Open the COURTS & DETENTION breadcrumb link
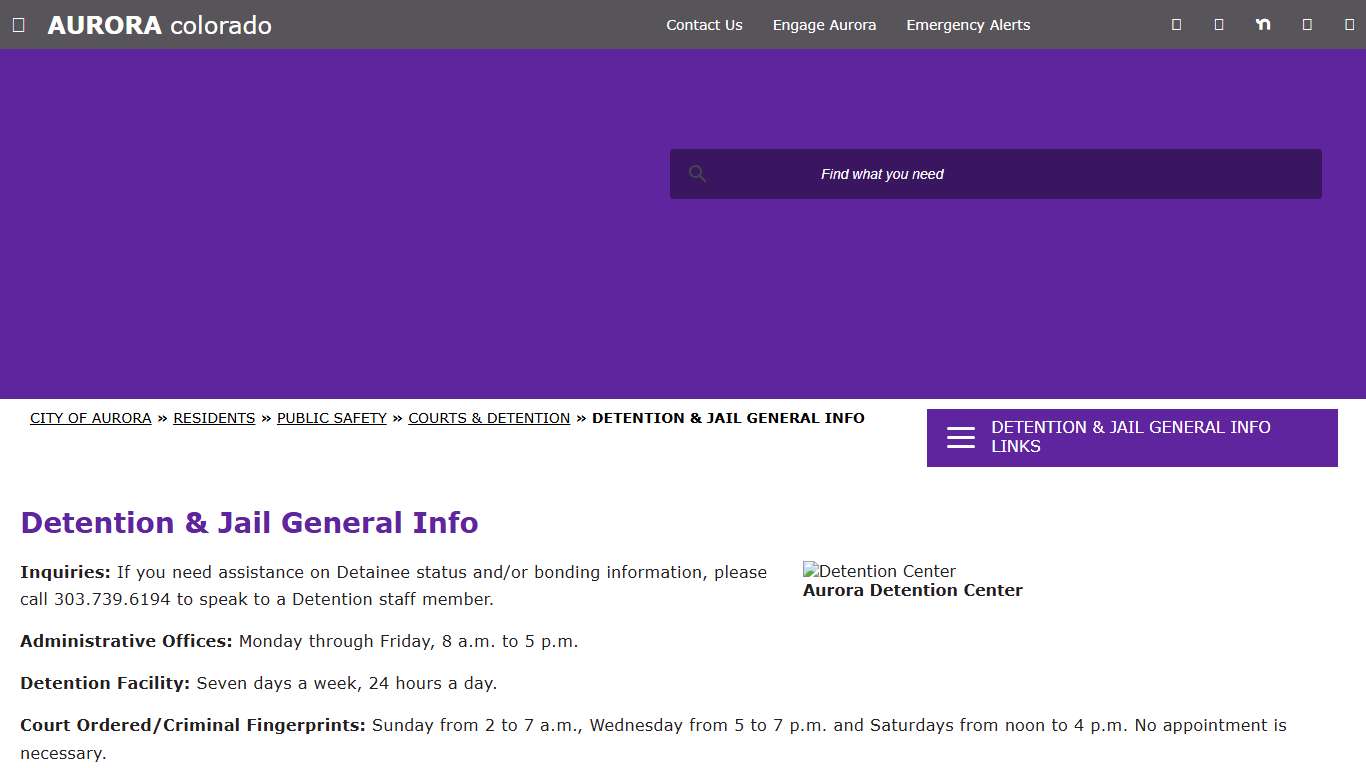Viewport: 1366px width, 768px height. click(x=489, y=418)
